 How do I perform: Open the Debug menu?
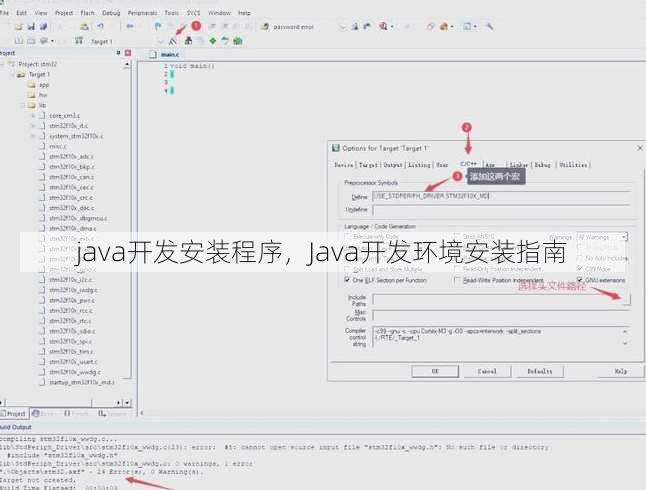click(x=111, y=13)
